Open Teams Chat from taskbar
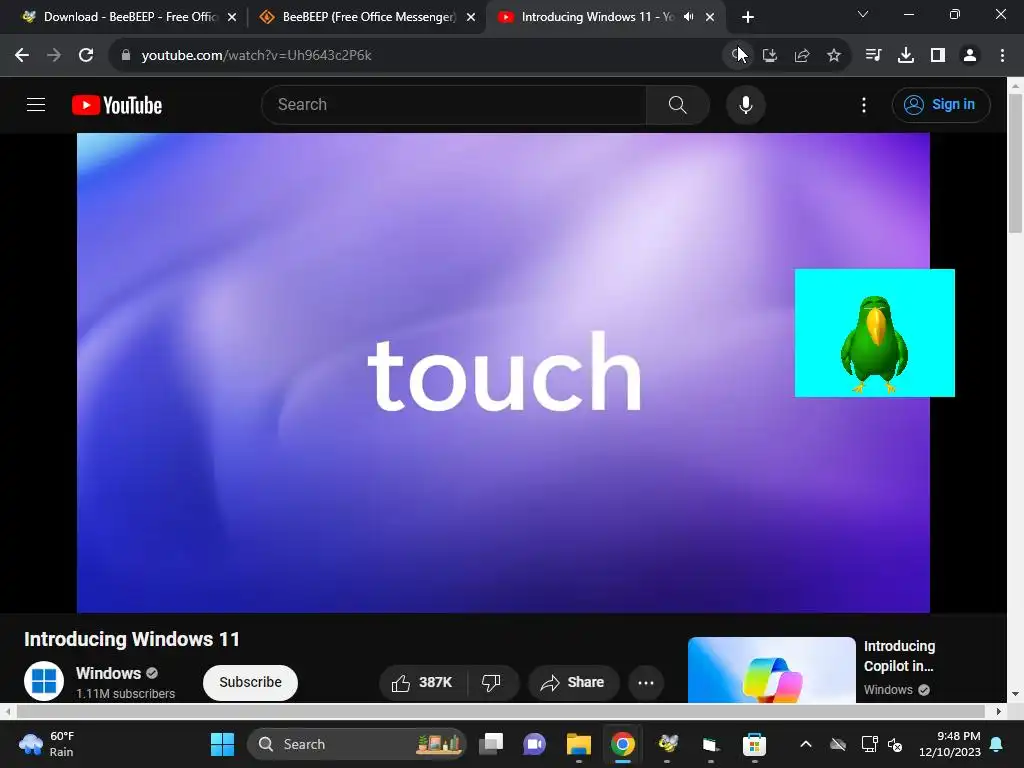Viewport: 1024px width, 768px height. click(x=534, y=744)
